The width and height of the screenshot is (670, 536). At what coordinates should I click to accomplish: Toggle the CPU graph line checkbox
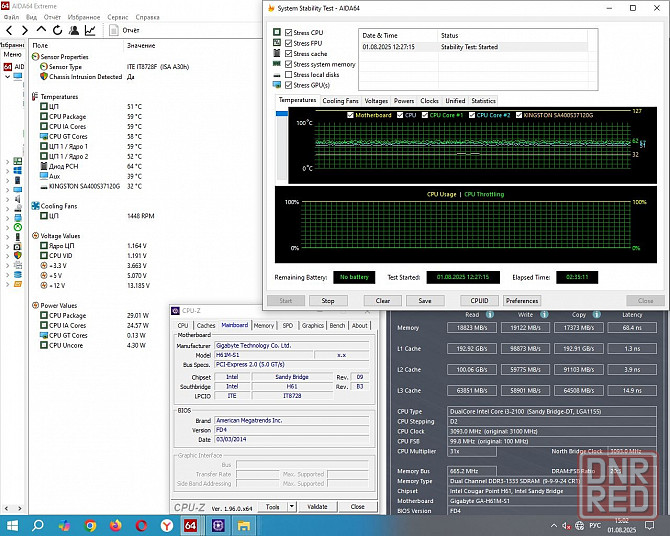click(400, 115)
